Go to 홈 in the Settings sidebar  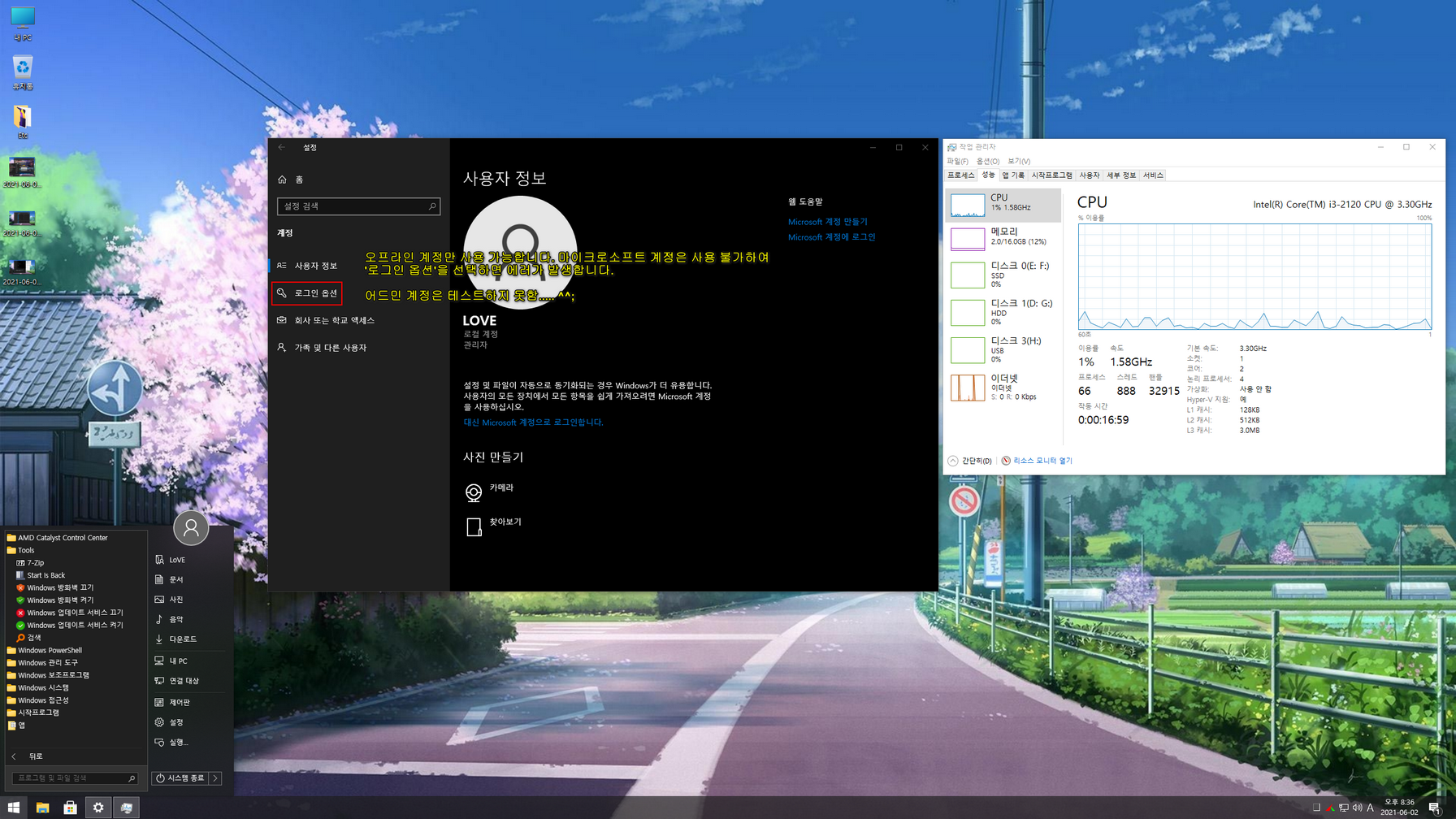290,180
